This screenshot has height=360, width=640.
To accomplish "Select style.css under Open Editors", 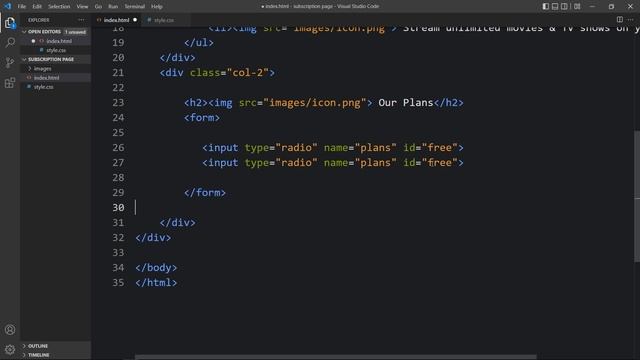I will [56, 50].
